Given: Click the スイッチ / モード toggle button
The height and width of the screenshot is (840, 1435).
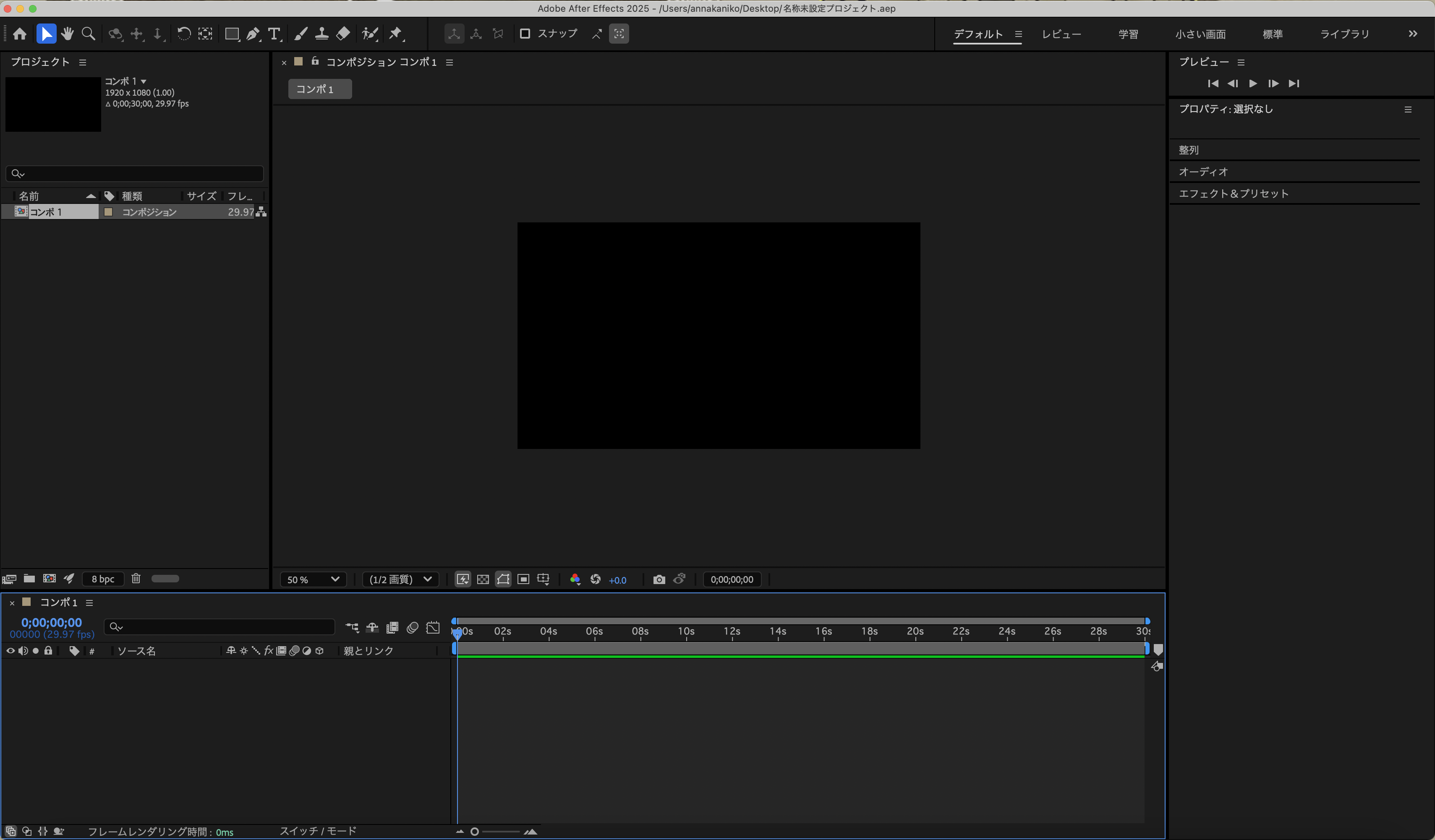Looking at the screenshot, I should pyautogui.click(x=318, y=831).
